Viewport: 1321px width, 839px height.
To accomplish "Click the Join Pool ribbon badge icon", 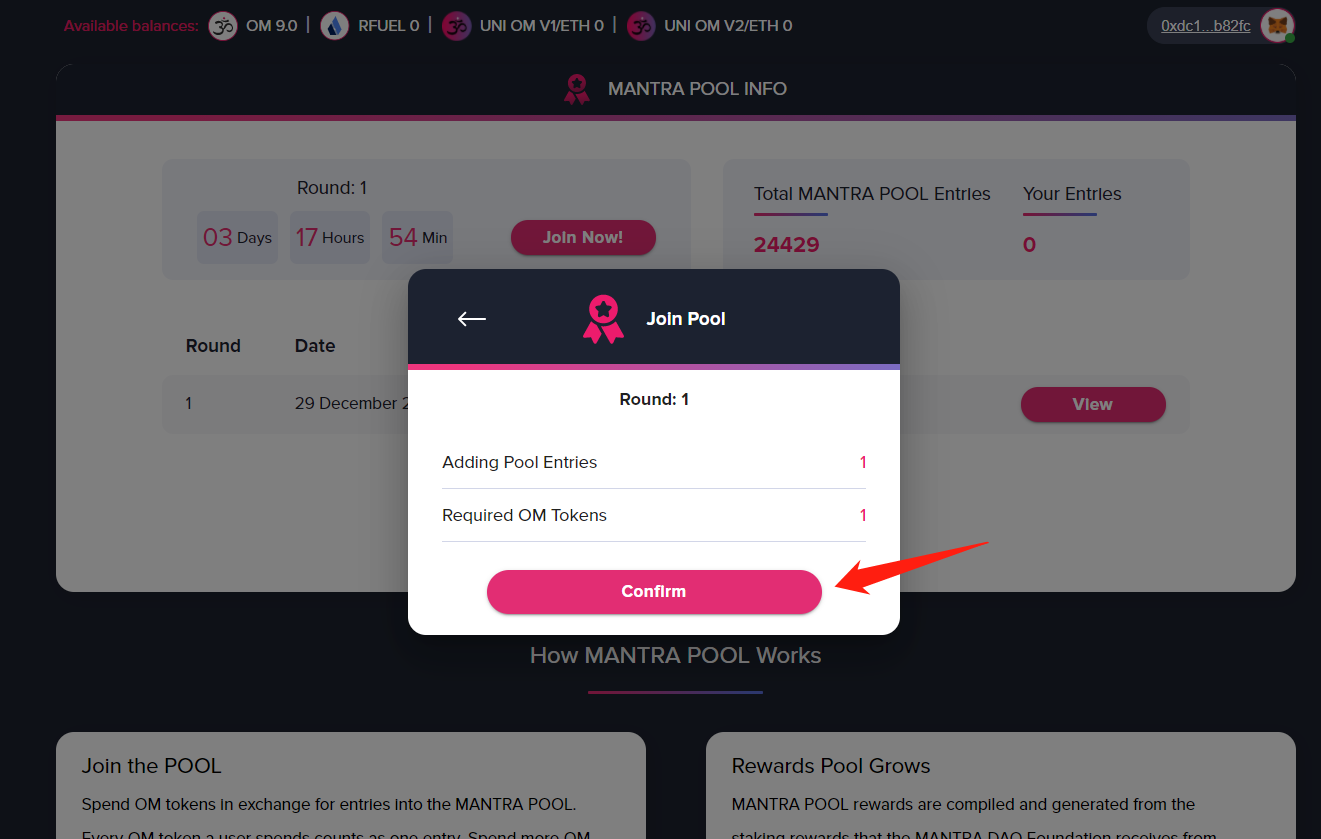I will tap(603, 319).
